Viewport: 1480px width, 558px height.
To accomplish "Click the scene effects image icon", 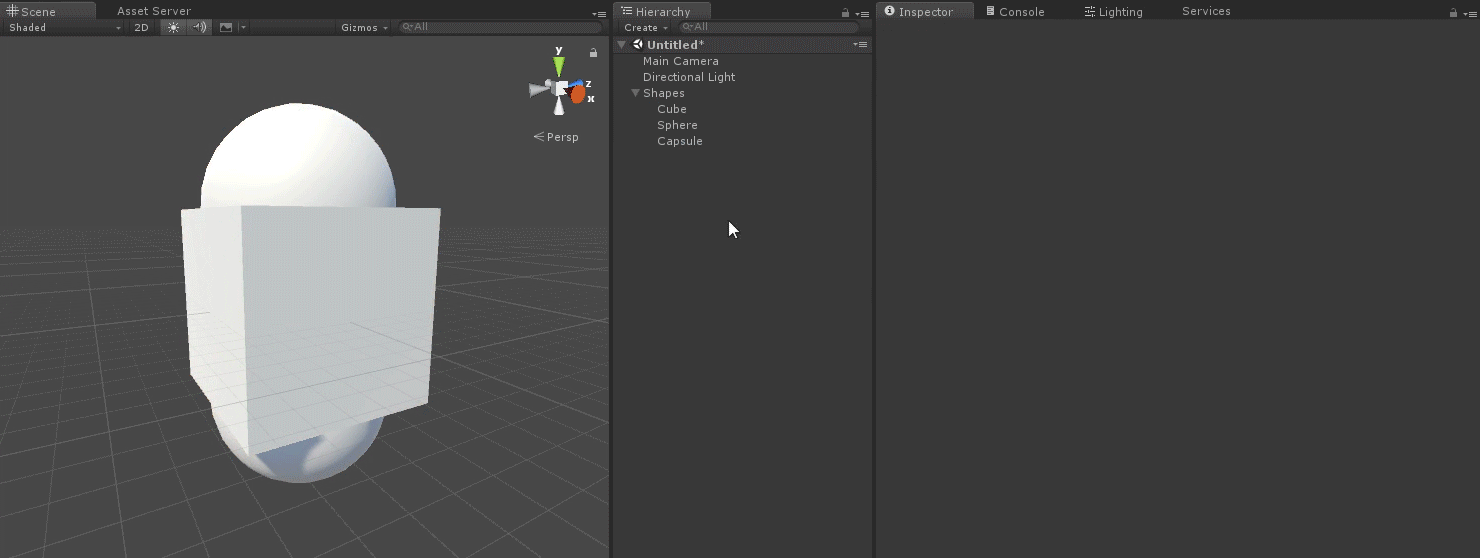I will point(226,28).
